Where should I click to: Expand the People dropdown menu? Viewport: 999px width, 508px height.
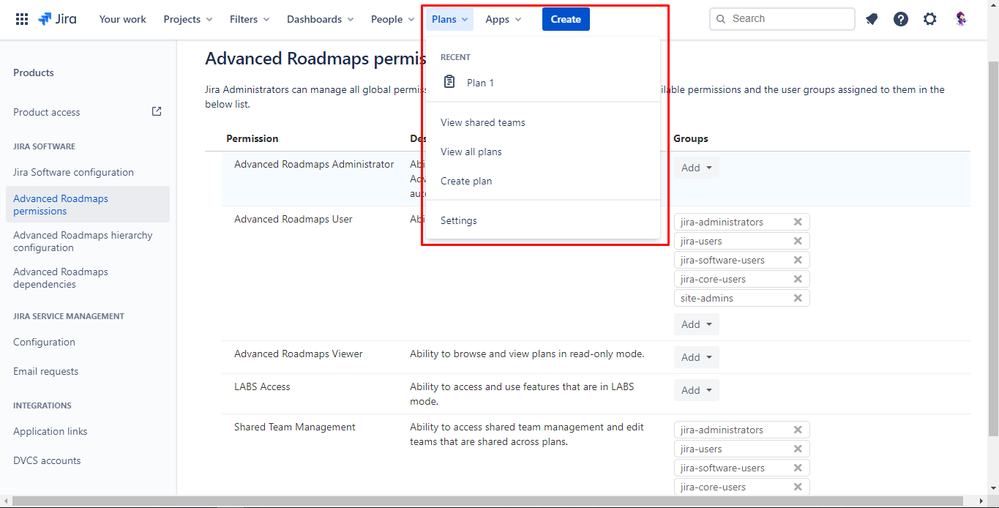click(x=392, y=19)
